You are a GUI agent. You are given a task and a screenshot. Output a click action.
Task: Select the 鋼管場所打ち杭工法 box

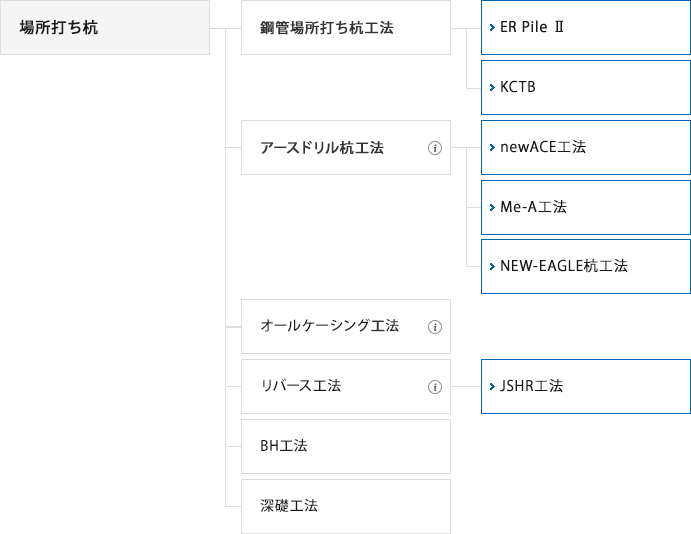pos(346,27)
